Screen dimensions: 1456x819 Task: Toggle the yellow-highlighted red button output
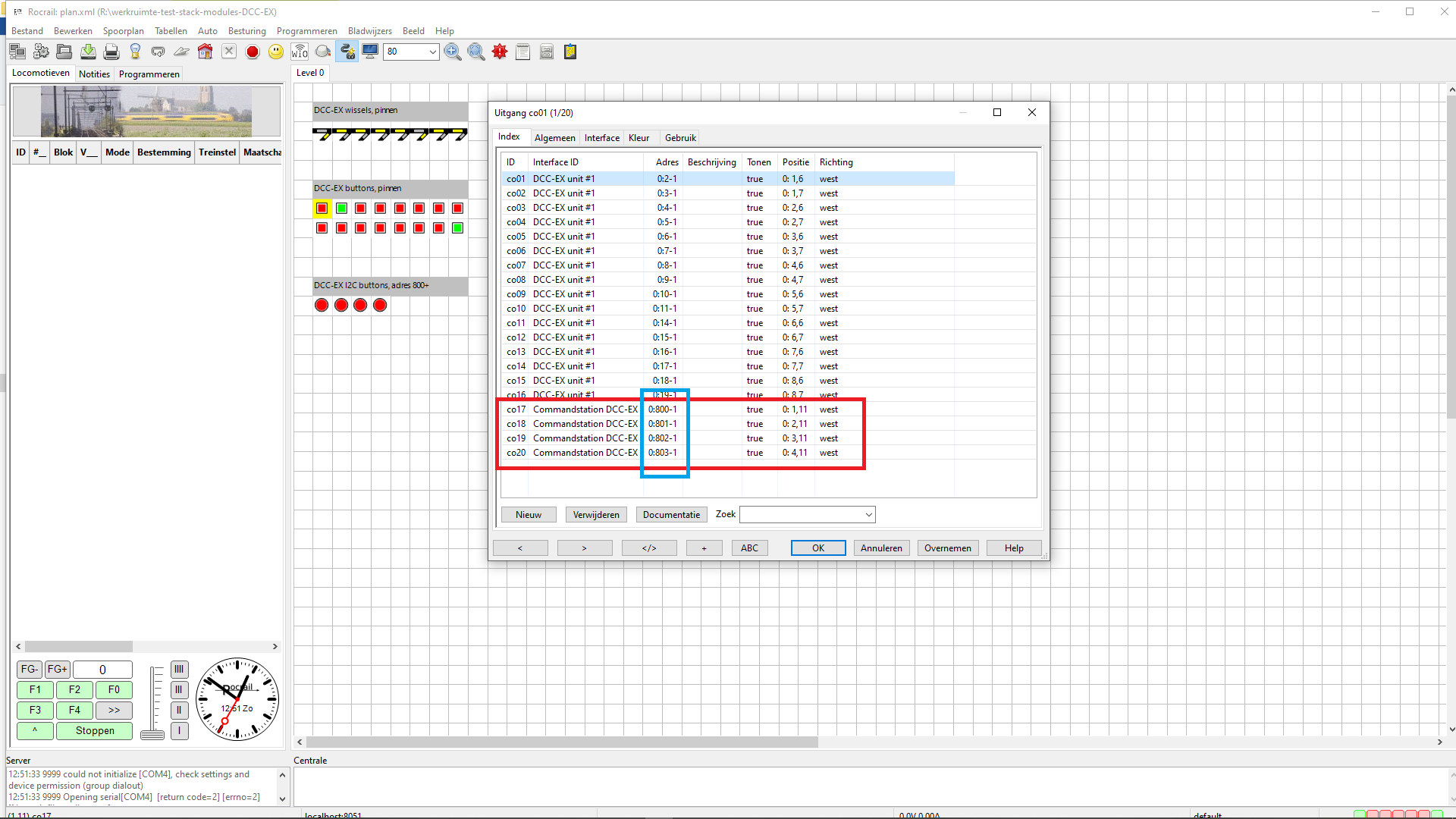(x=322, y=209)
